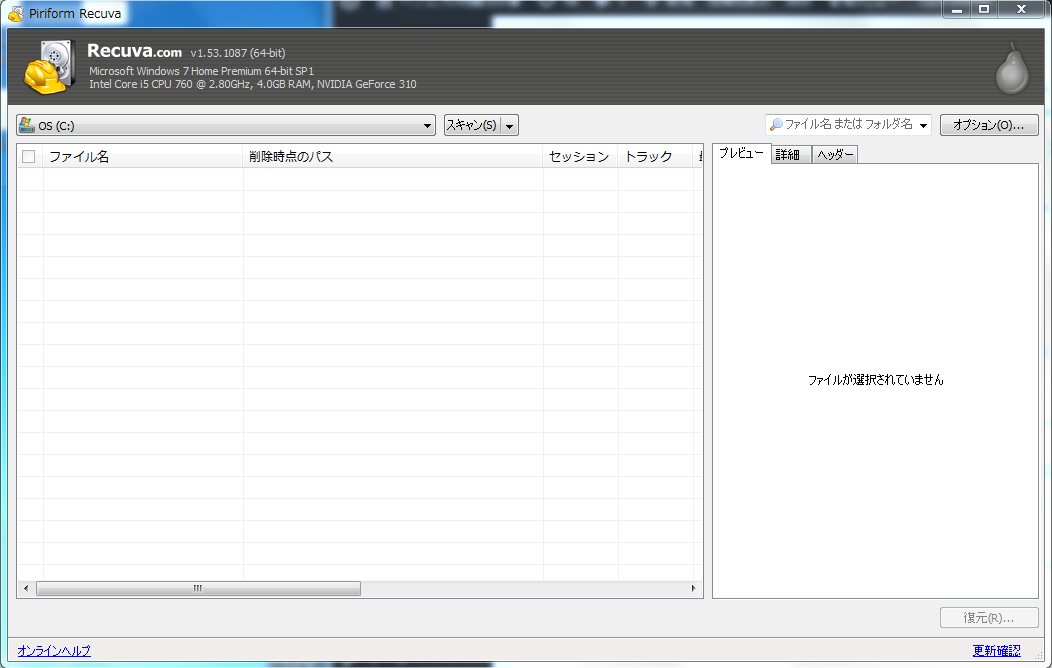This screenshot has height=668, width=1052.
Task: Sort by ファイル名 column header
Action: tap(142, 156)
